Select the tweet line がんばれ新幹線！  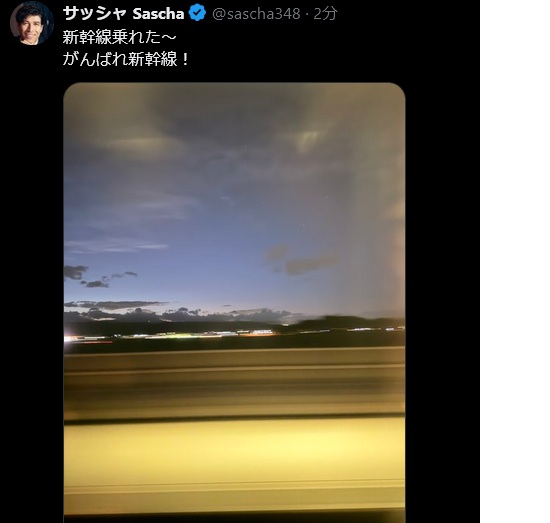pyautogui.click(x=126, y=59)
